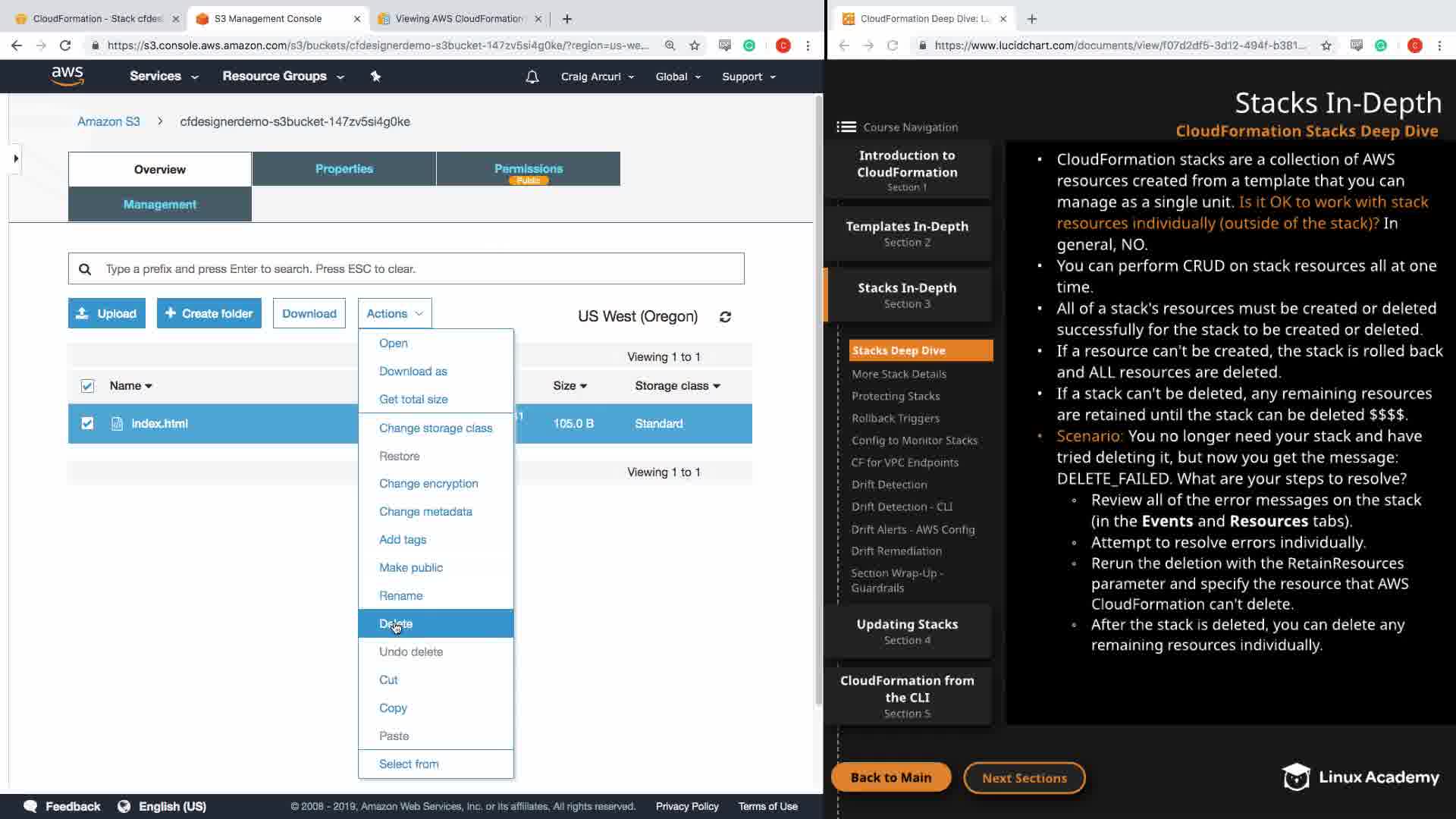Click the AWS logo home icon
This screenshot has width=1456, height=819.
(67, 76)
